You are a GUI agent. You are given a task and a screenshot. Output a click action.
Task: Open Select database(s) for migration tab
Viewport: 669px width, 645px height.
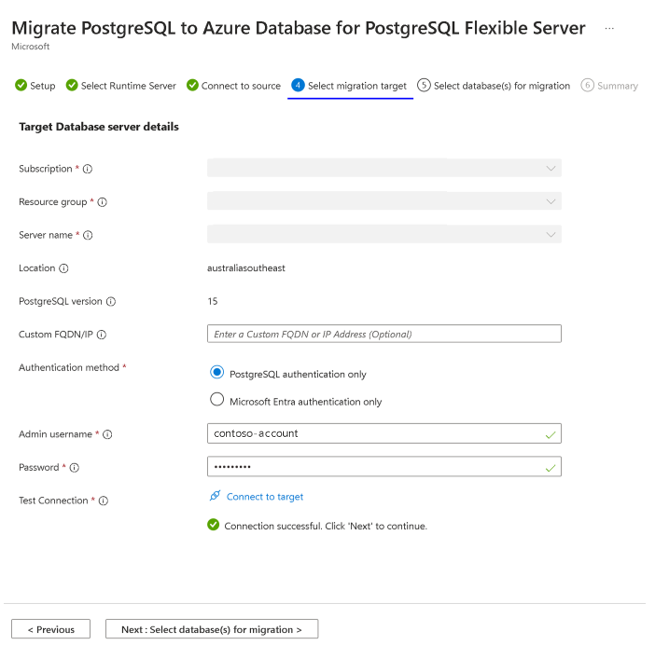(x=494, y=86)
